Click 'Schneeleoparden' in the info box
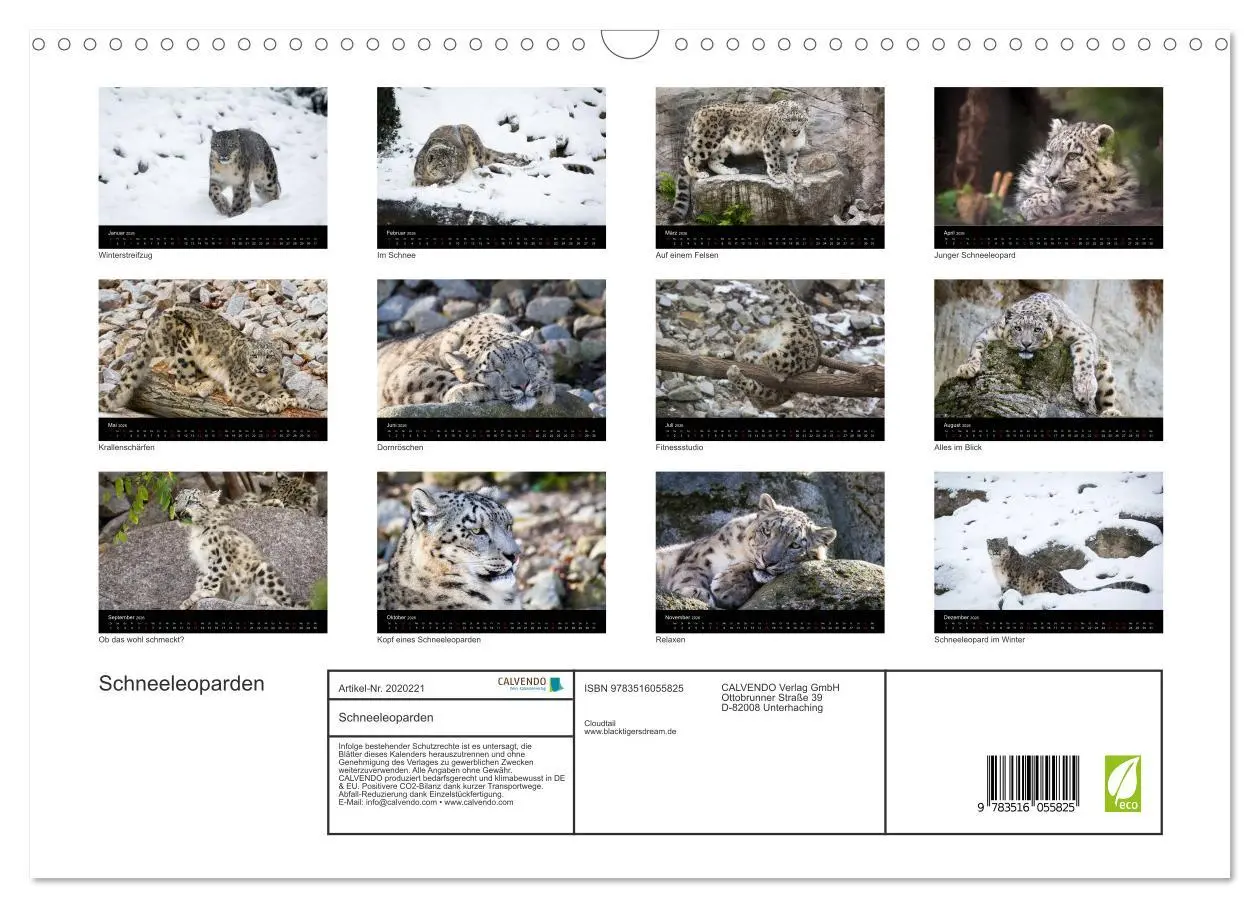 point(386,718)
